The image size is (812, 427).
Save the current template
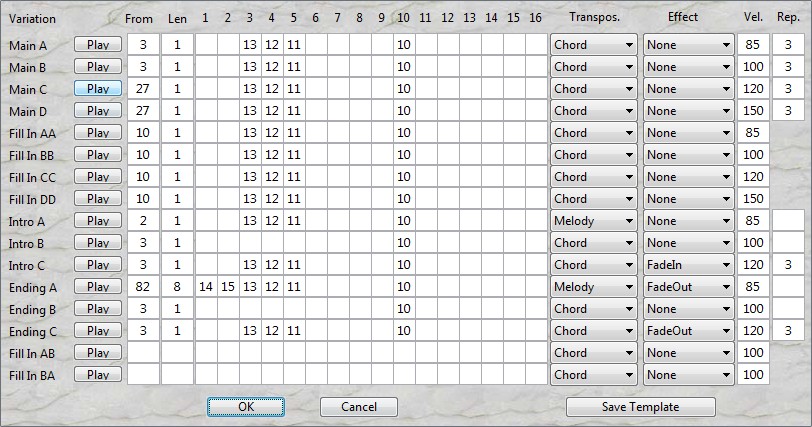[640, 407]
